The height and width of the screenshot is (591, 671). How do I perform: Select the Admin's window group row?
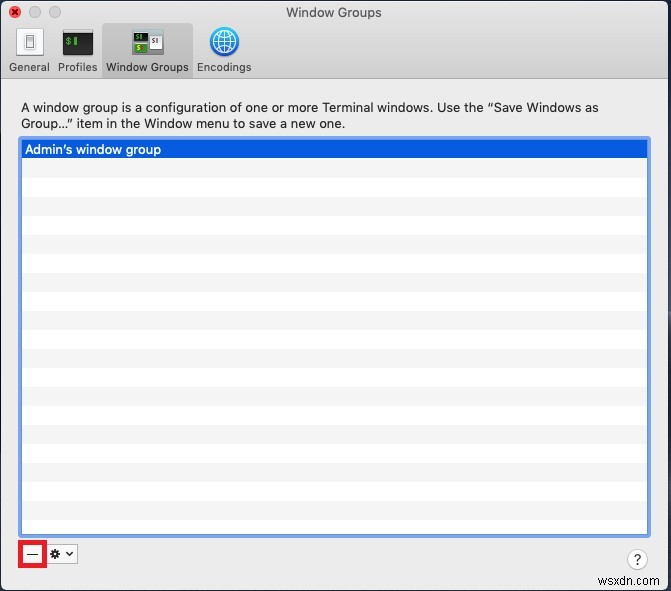[x=334, y=149]
